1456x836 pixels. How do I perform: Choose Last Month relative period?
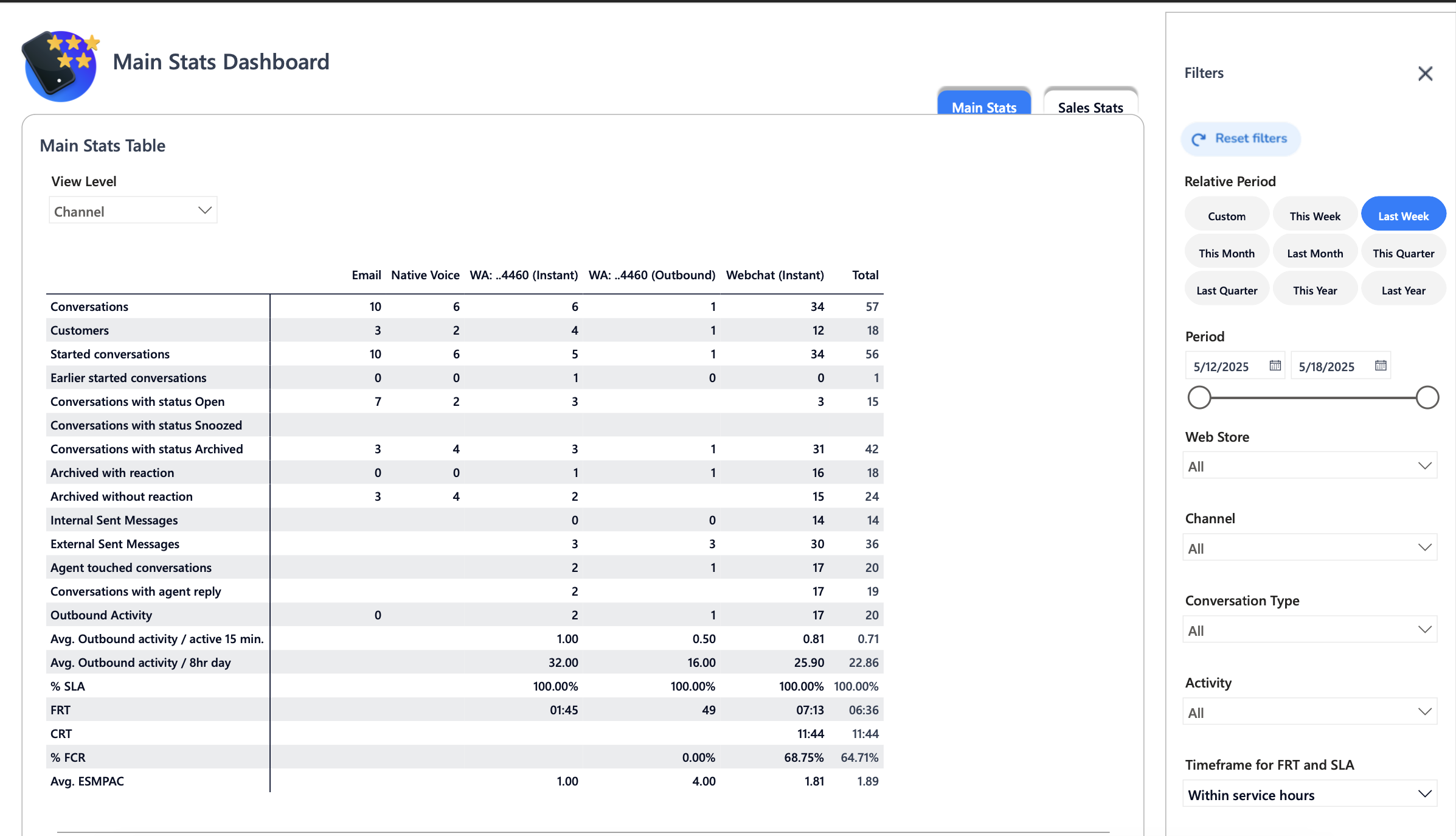point(1314,253)
